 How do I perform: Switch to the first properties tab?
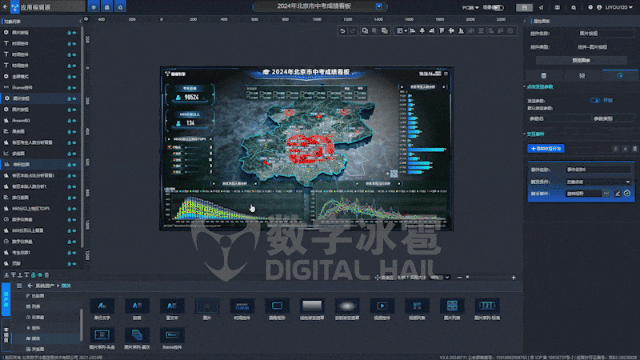(544, 76)
